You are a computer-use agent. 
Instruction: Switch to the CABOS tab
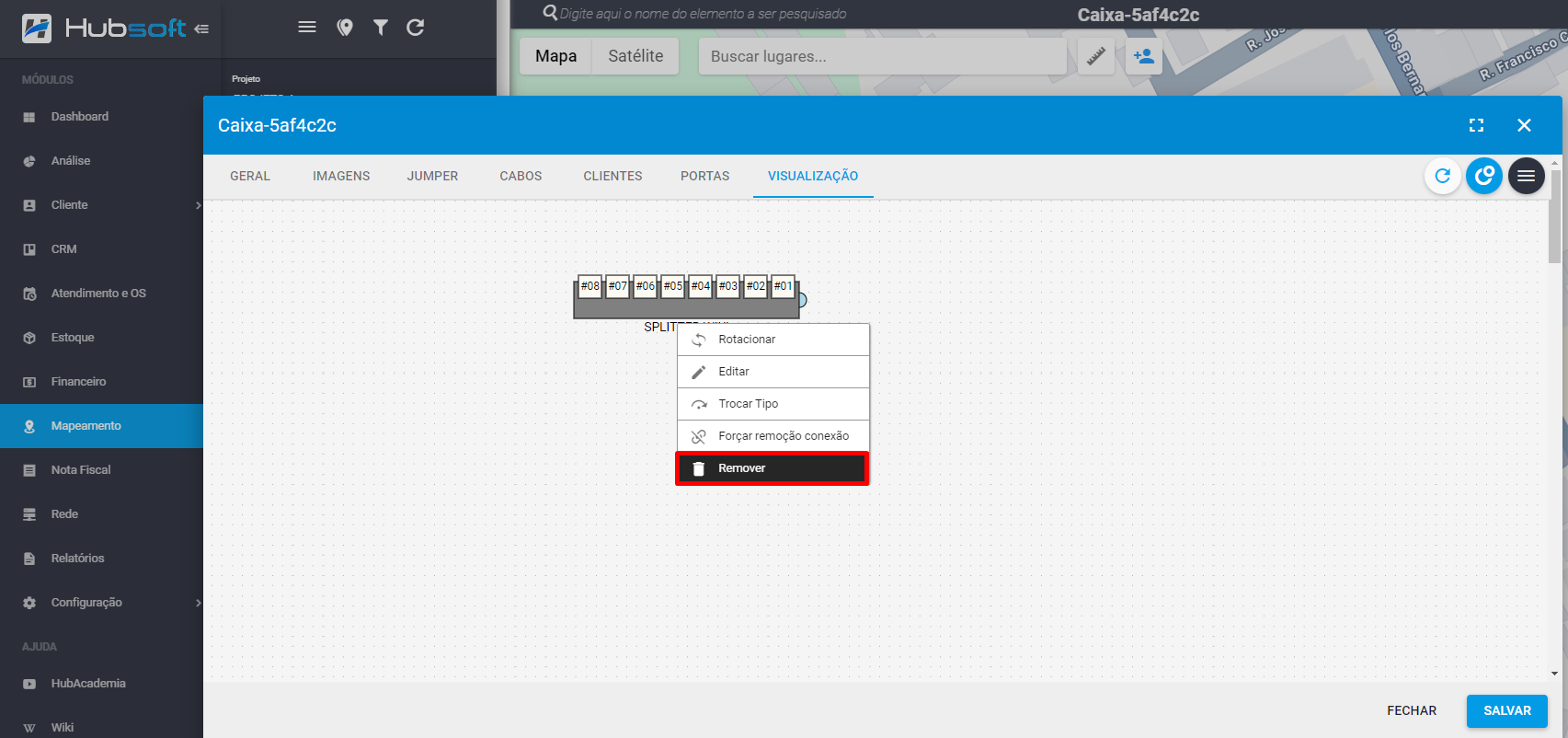coord(521,176)
